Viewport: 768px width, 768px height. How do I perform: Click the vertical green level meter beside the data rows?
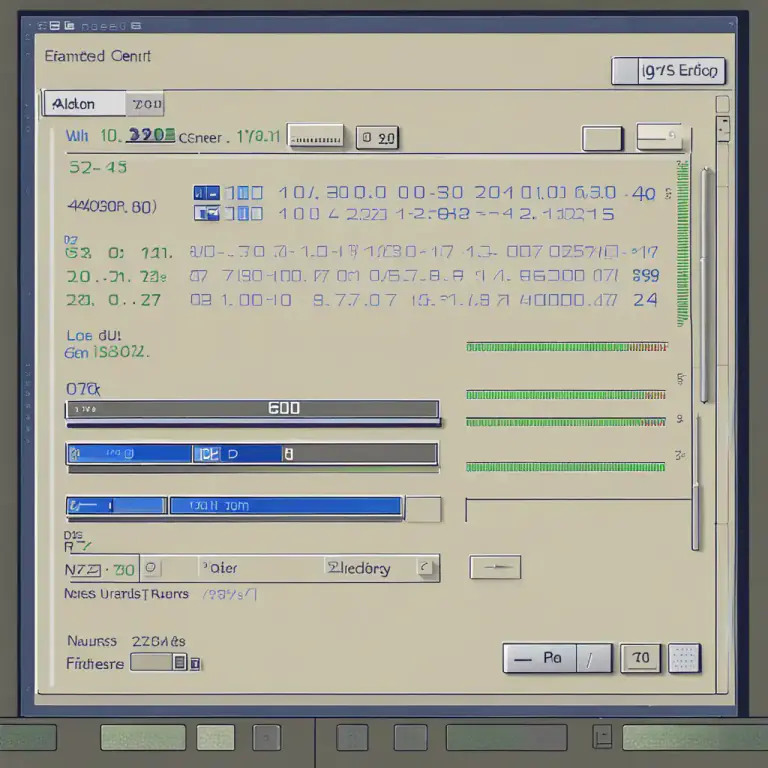[682, 243]
